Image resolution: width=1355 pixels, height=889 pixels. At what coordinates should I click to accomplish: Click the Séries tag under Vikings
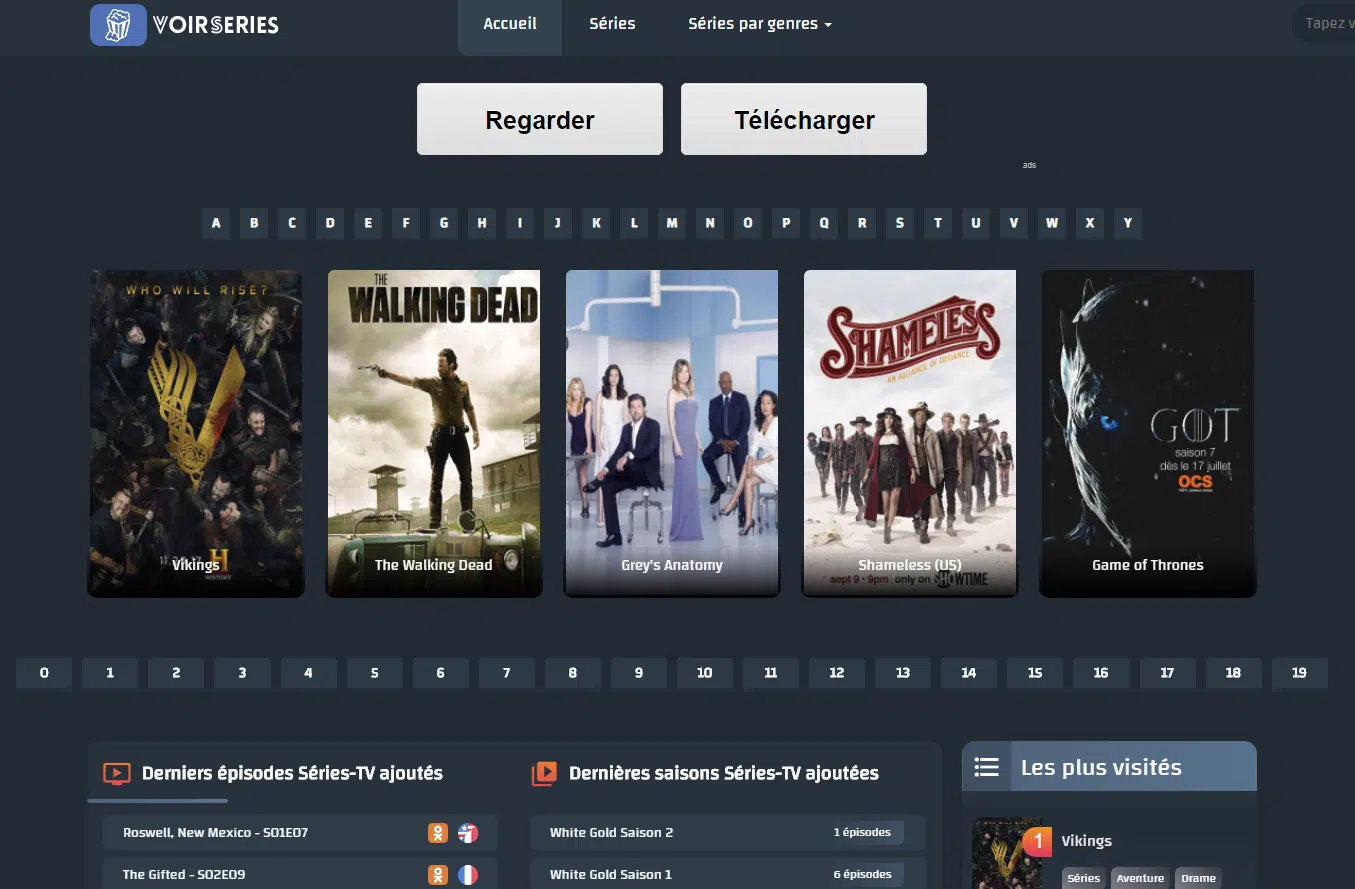point(1083,878)
